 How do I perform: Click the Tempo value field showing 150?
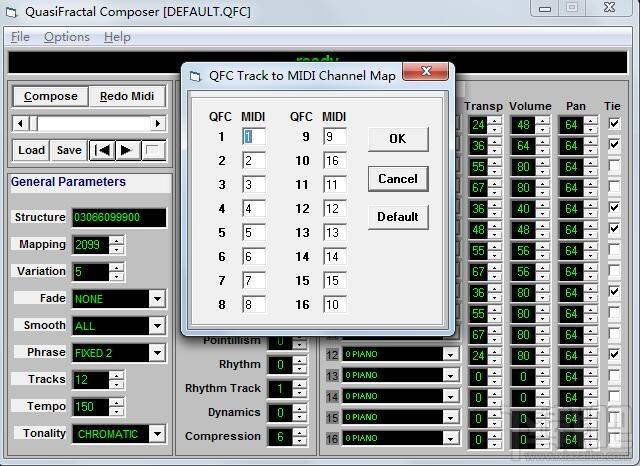tap(91, 407)
